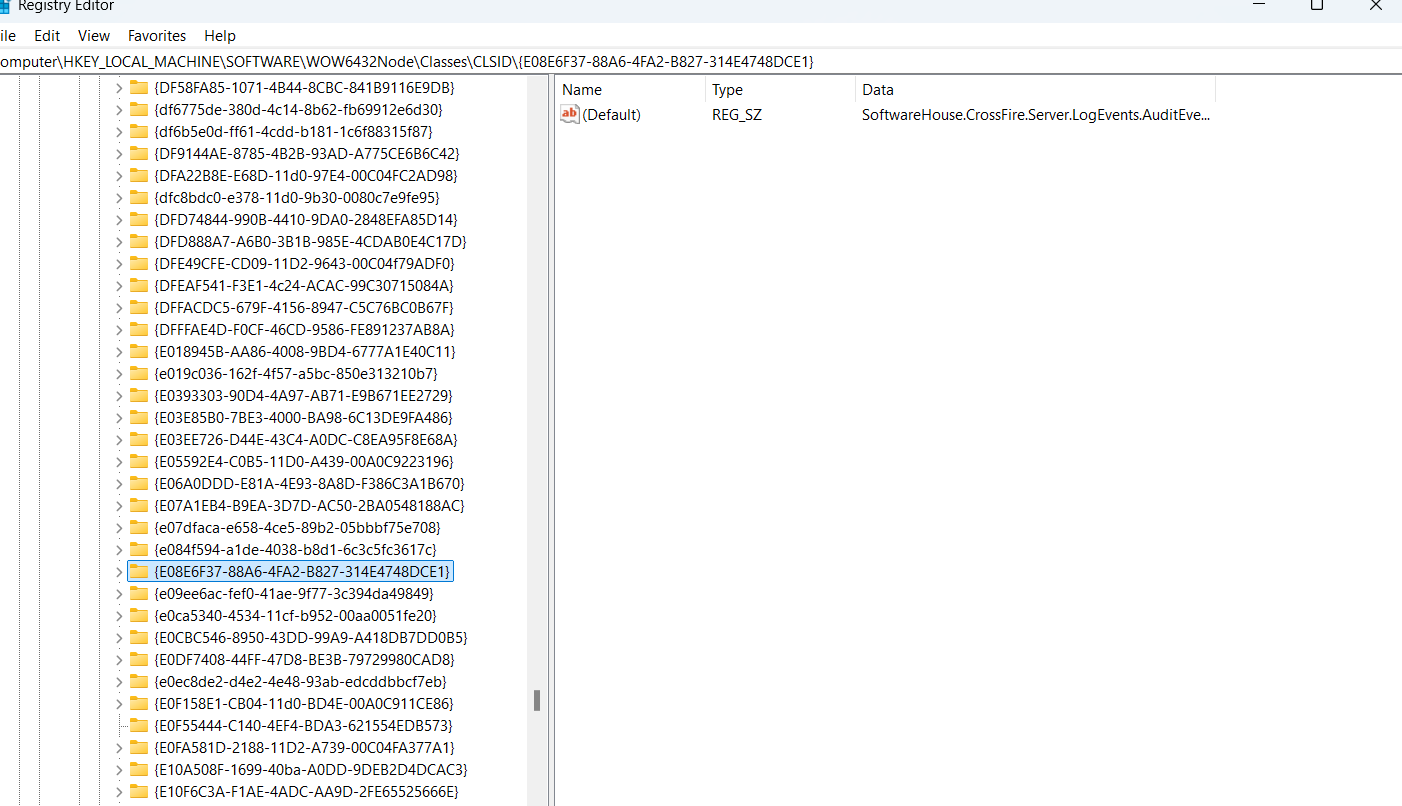Click the folder icon of {df6775de-380d-4c14-8b62-fb69912e6d30}

(x=139, y=110)
